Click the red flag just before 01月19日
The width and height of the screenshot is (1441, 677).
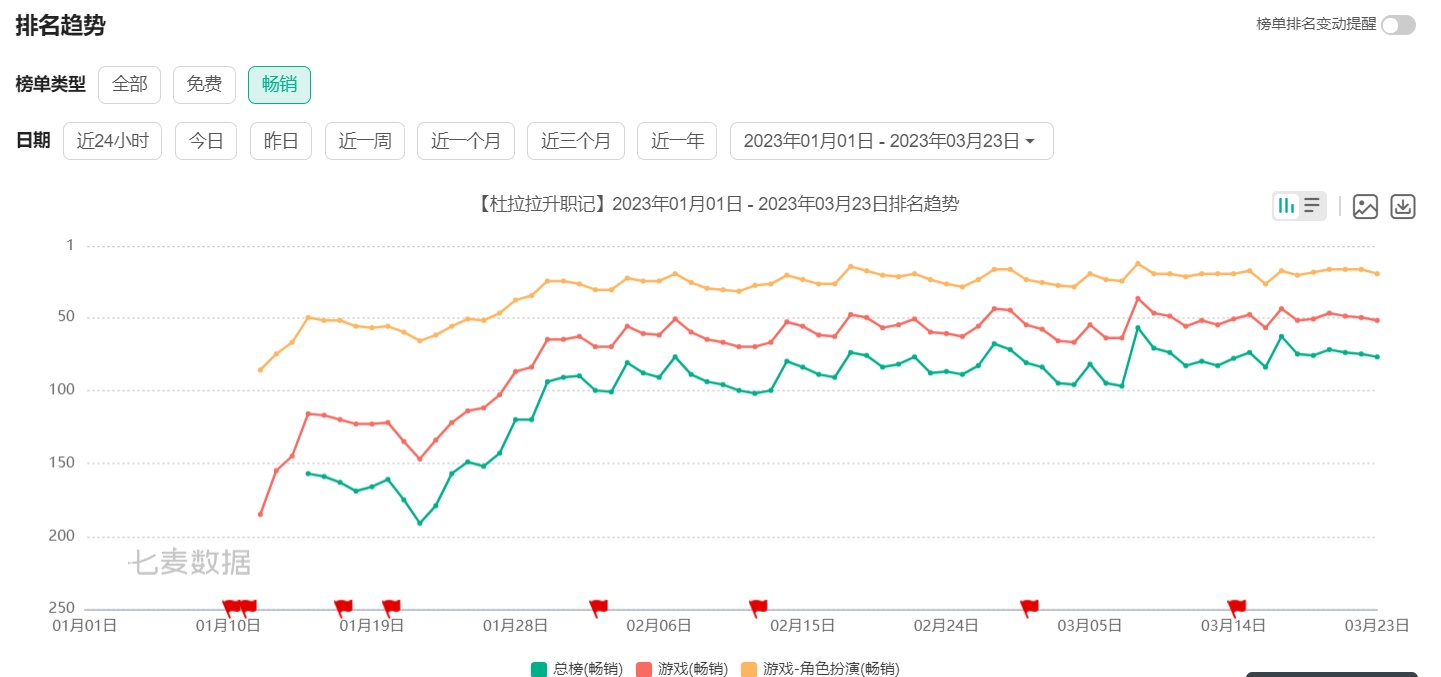tap(343, 607)
